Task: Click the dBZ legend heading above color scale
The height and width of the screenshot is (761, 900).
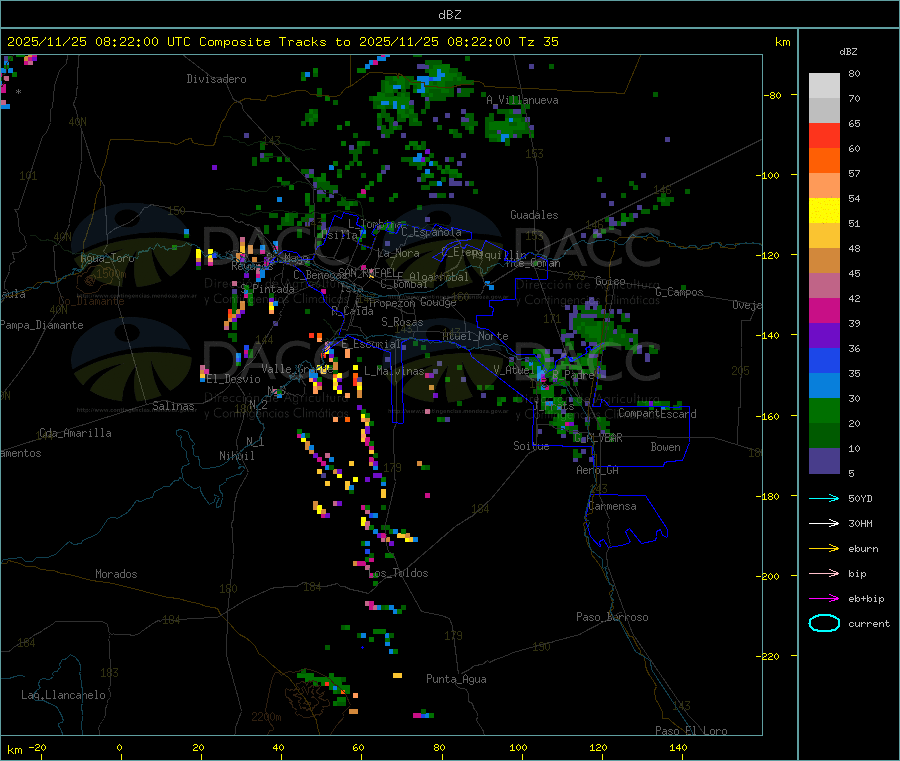Action: tap(848, 52)
